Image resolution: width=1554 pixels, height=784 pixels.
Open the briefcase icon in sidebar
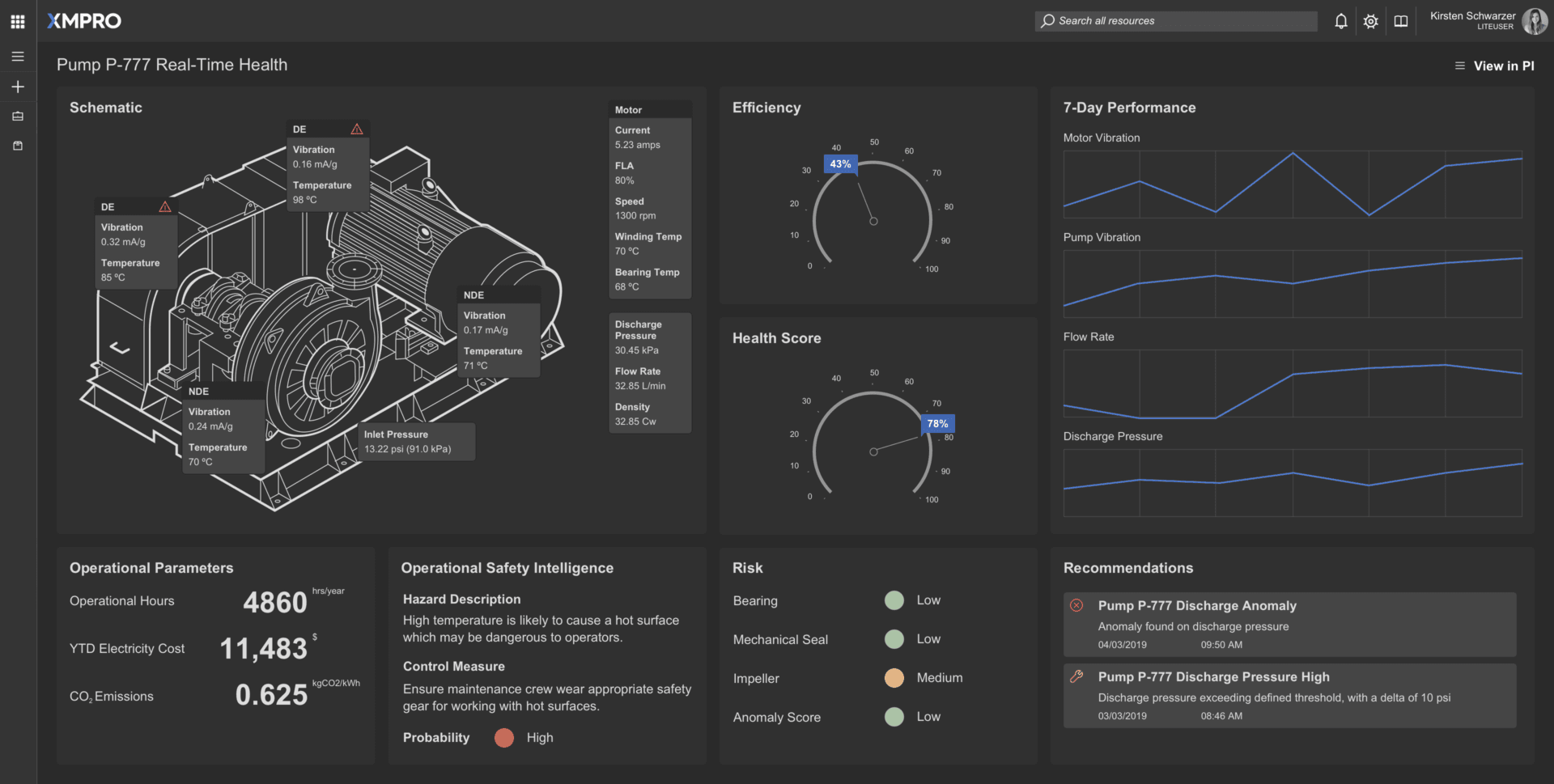pyautogui.click(x=18, y=117)
